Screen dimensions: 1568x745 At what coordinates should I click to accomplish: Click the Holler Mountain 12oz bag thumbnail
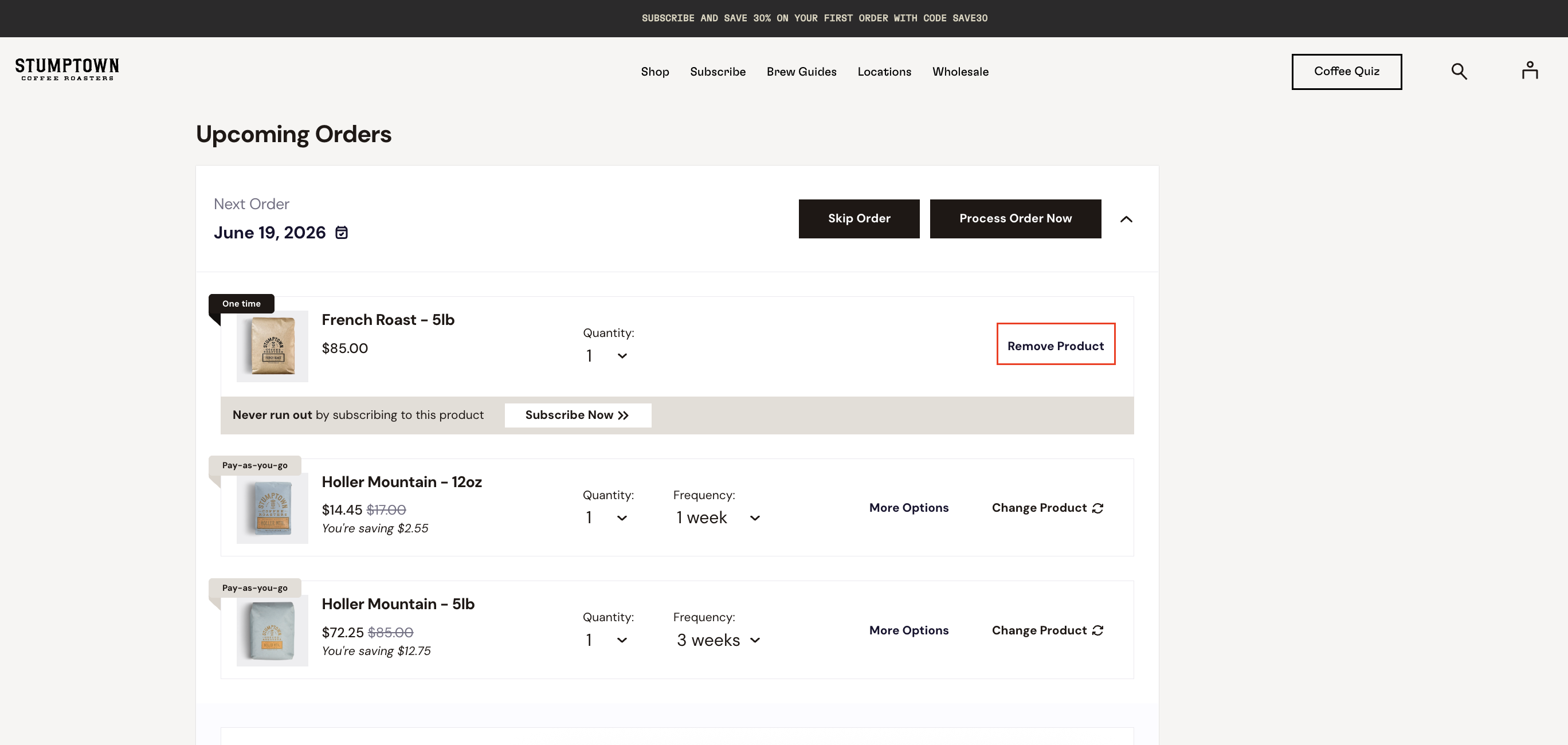pyautogui.click(x=272, y=508)
